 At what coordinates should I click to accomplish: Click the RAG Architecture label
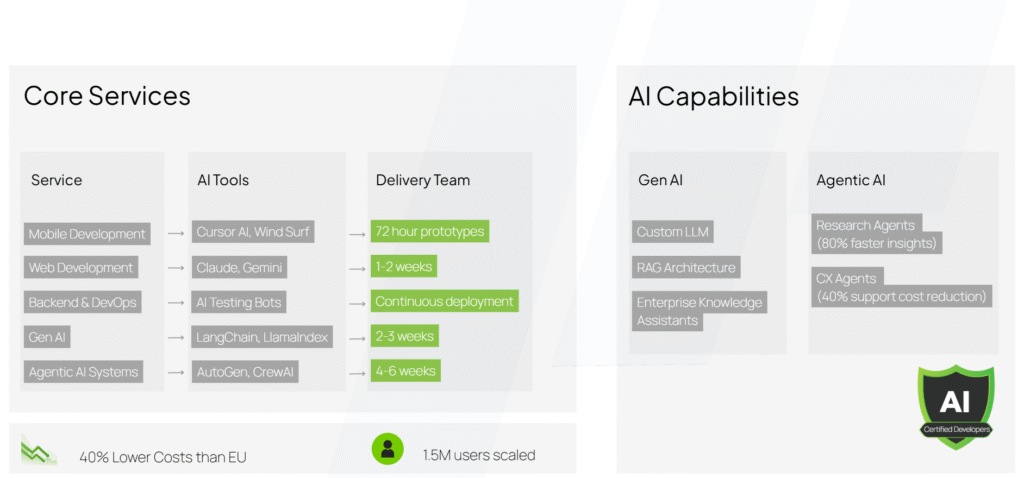(x=686, y=267)
